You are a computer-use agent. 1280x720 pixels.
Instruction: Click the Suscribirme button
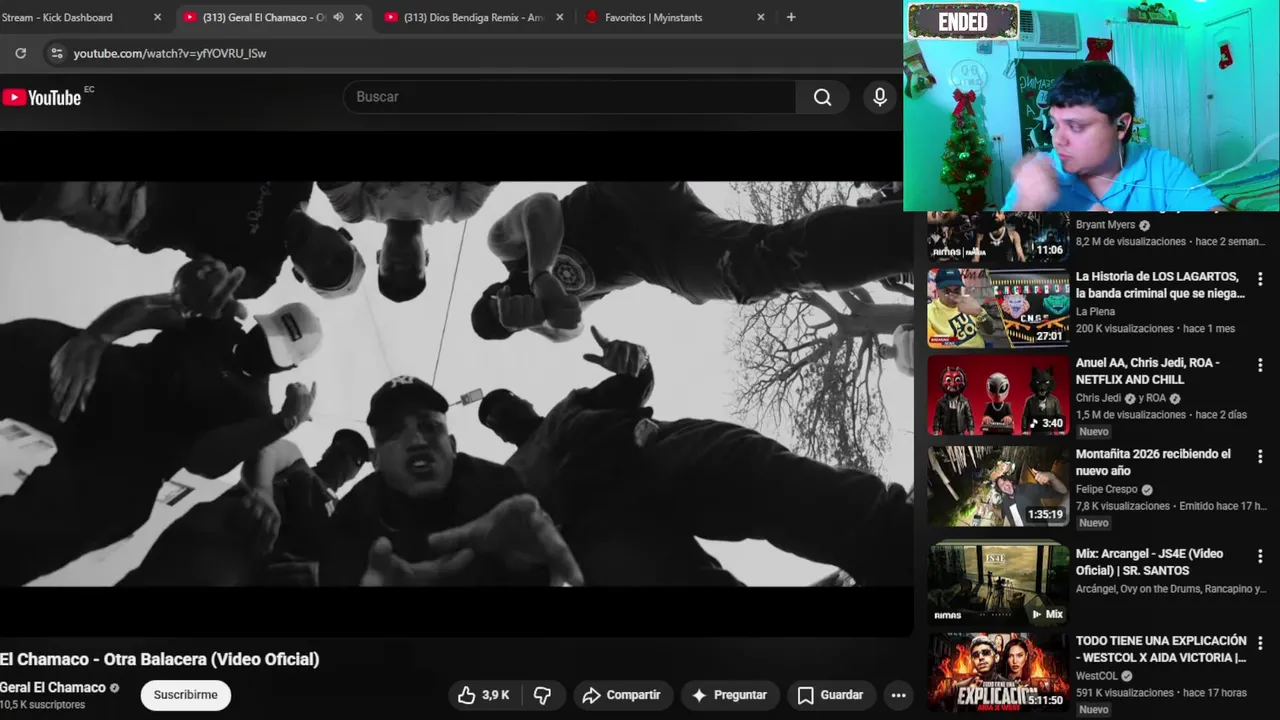click(x=185, y=695)
